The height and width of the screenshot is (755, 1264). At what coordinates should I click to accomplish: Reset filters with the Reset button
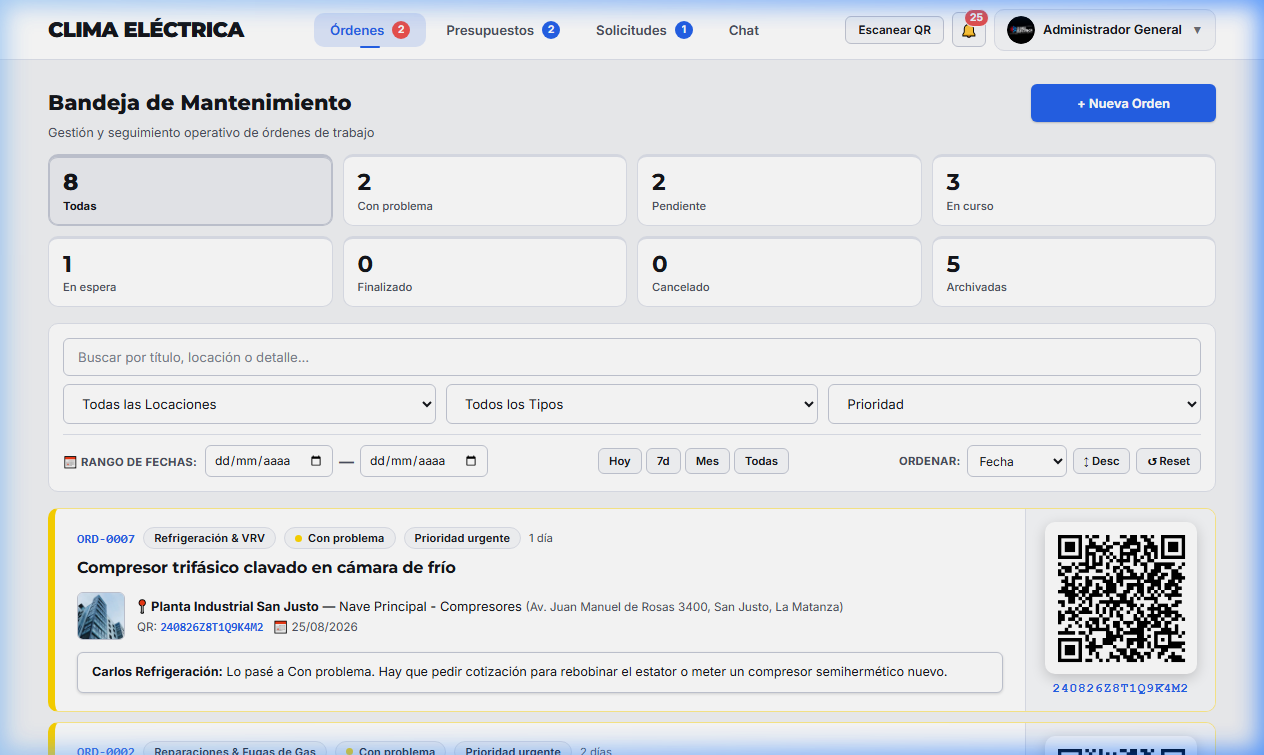click(x=1168, y=461)
